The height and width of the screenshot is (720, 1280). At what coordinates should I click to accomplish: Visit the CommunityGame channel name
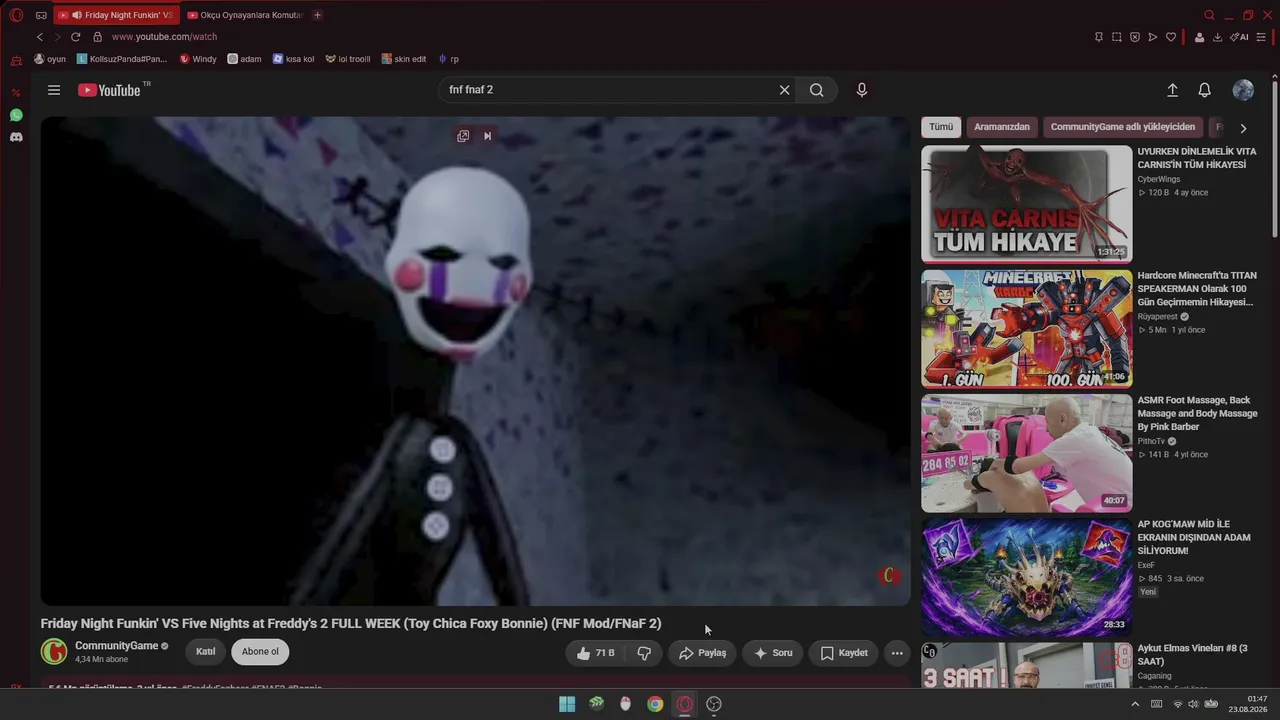tap(117, 646)
